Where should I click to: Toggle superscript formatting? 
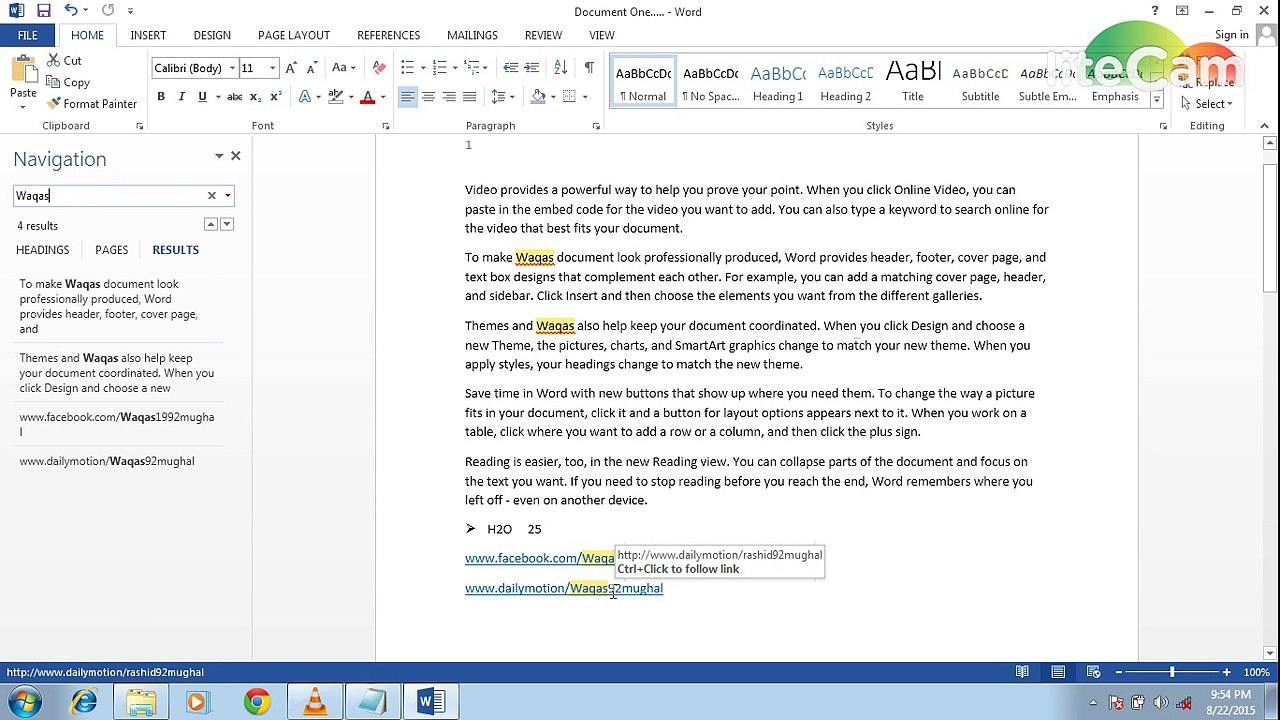[275, 97]
